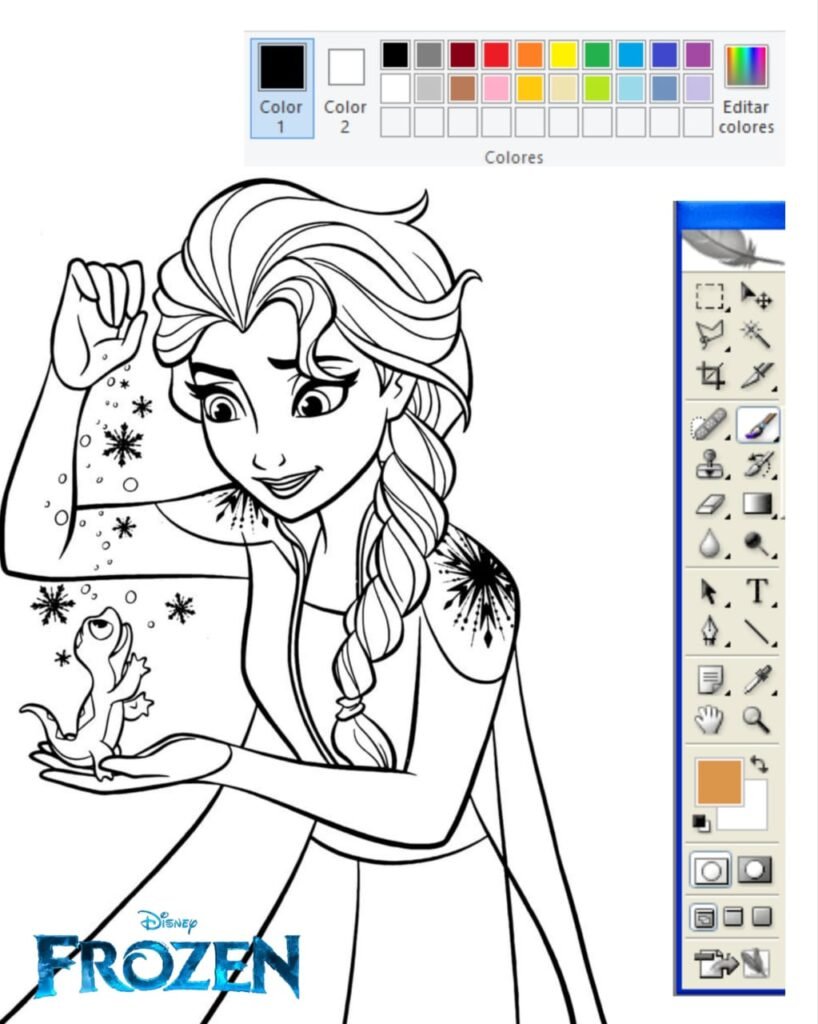Pick the dark gray palette swatch
818x1024 pixels.
[x=429, y=54]
